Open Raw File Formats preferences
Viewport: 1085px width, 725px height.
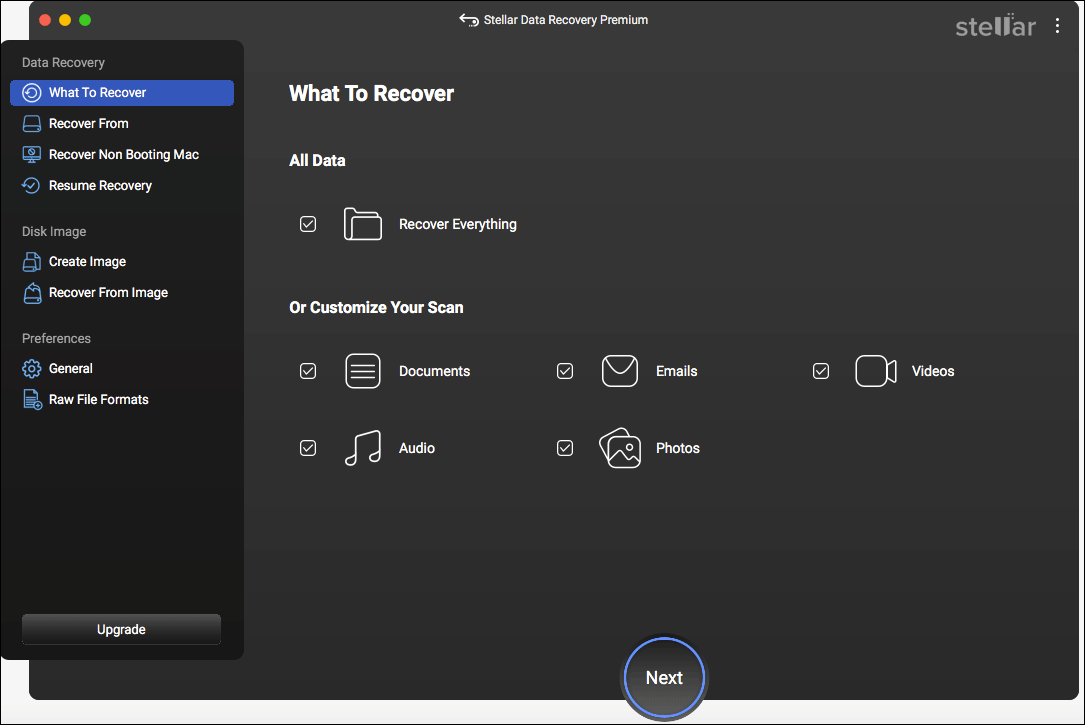click(98, 399)
